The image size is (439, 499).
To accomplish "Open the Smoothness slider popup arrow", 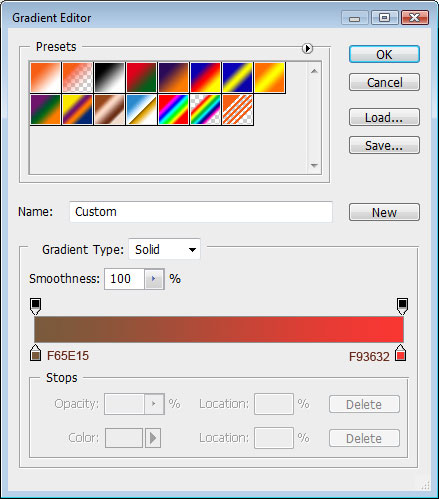I will [154, 279].
